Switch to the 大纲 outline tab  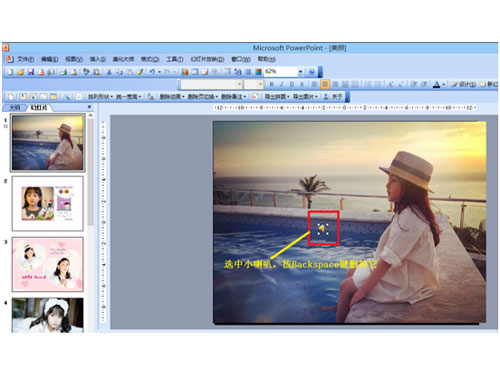[x=14, y=107]
